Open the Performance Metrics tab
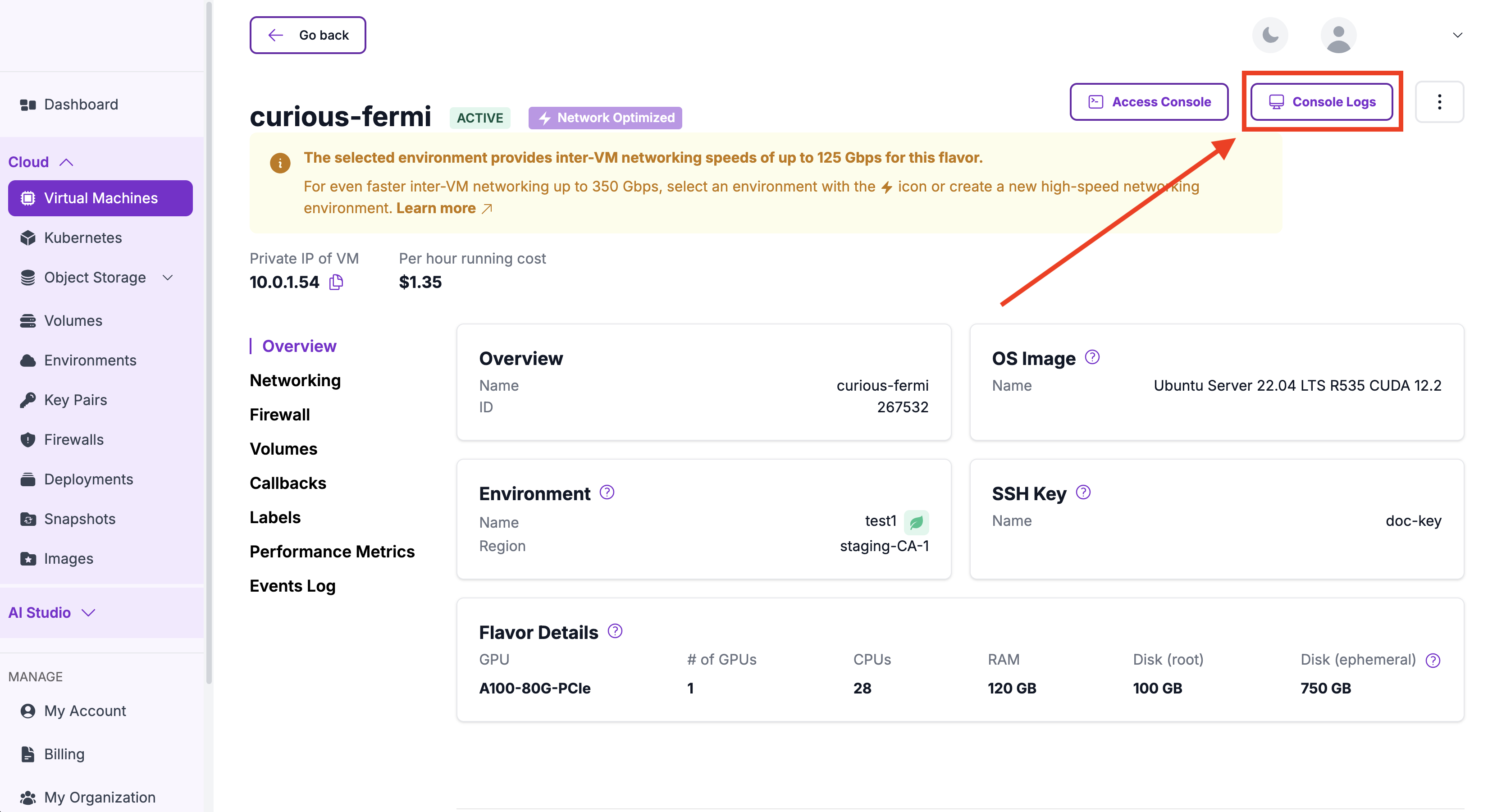 tap(332, 552)
